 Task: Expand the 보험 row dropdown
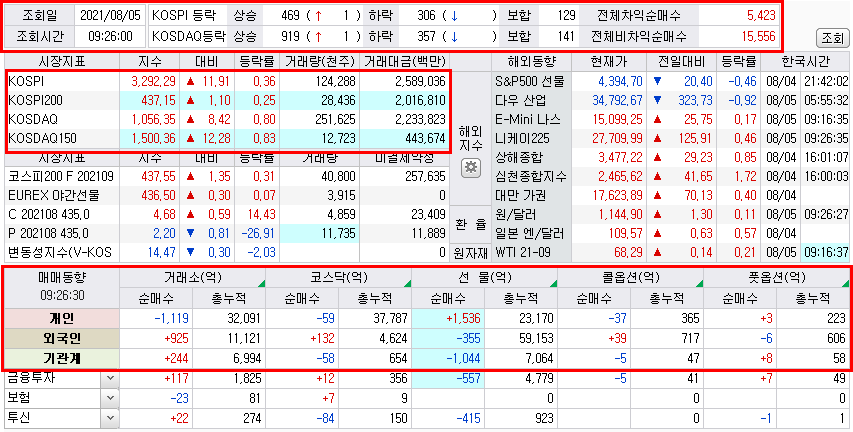(110, 398)
